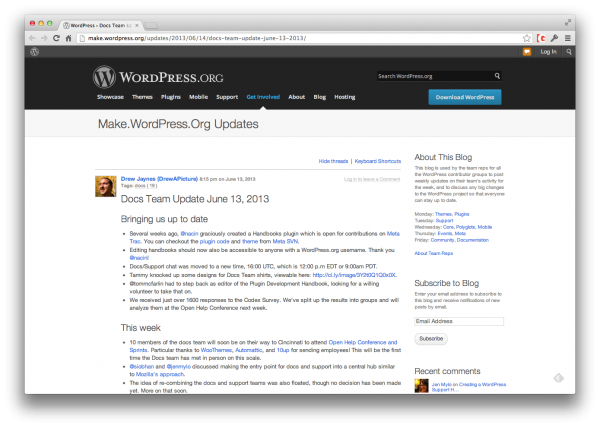Open the Support menu item
The height and width of the screenshot is (428, 600).
227,97
